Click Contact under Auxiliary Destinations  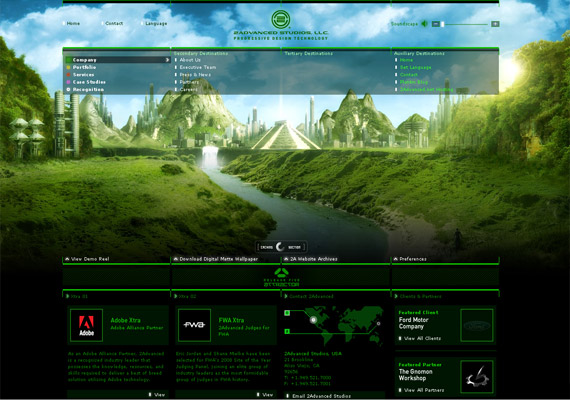tap(409, 75)
